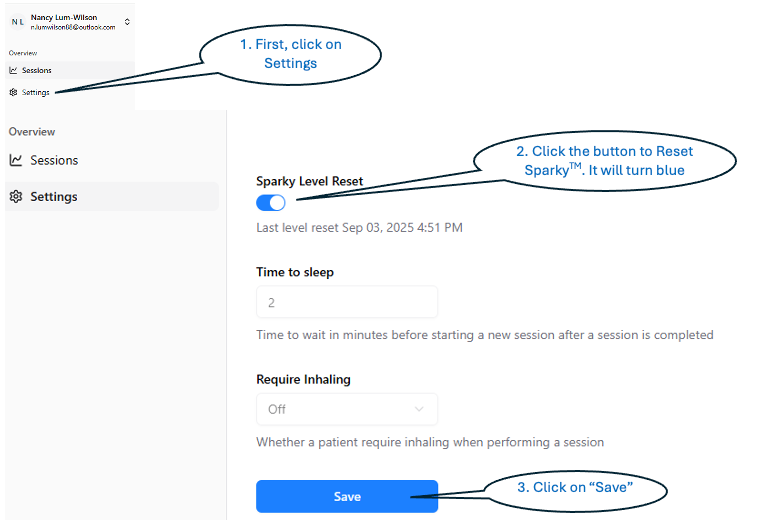Focus the Time to sleep input field

(x=346, y=302)
